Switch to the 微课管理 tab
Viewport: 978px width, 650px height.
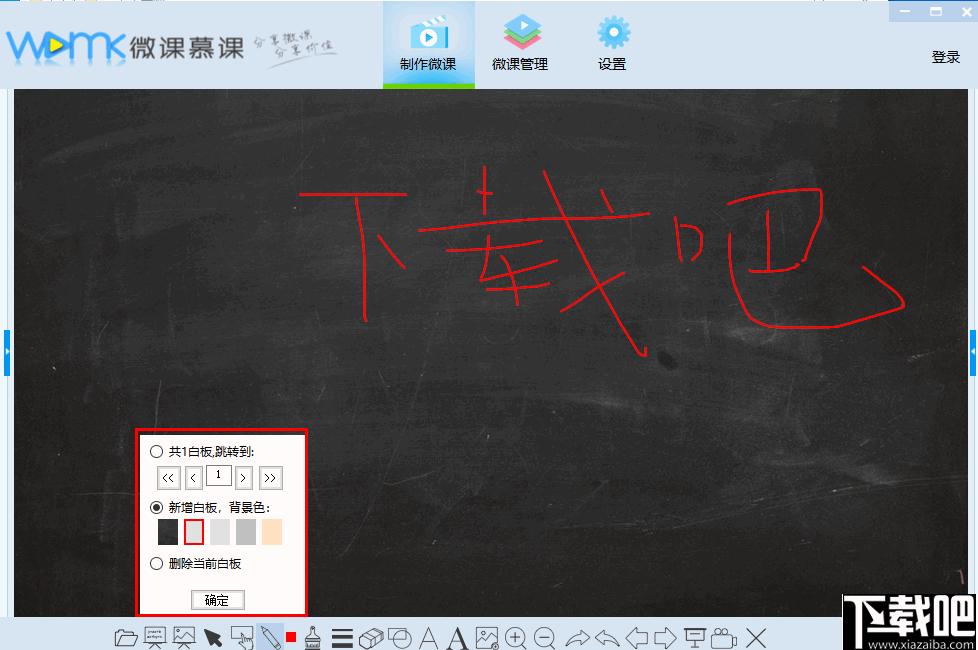[520, 44]
